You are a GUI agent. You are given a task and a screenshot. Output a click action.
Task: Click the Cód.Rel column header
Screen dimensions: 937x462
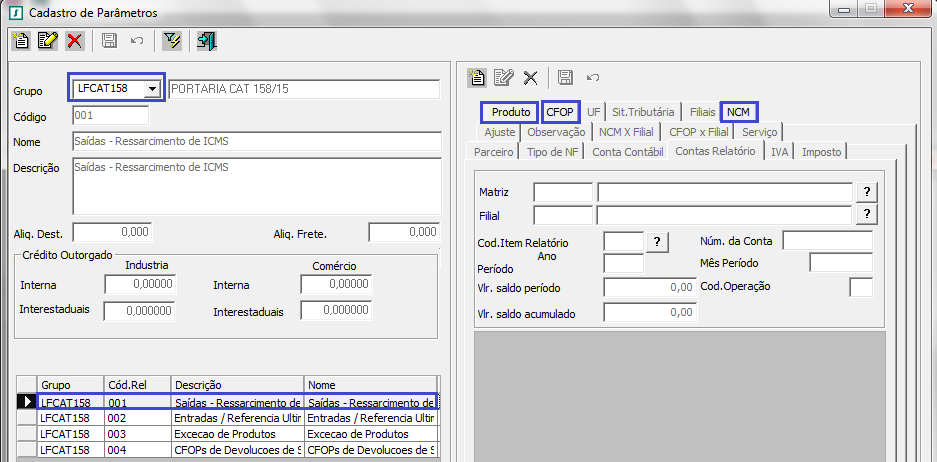137,385
